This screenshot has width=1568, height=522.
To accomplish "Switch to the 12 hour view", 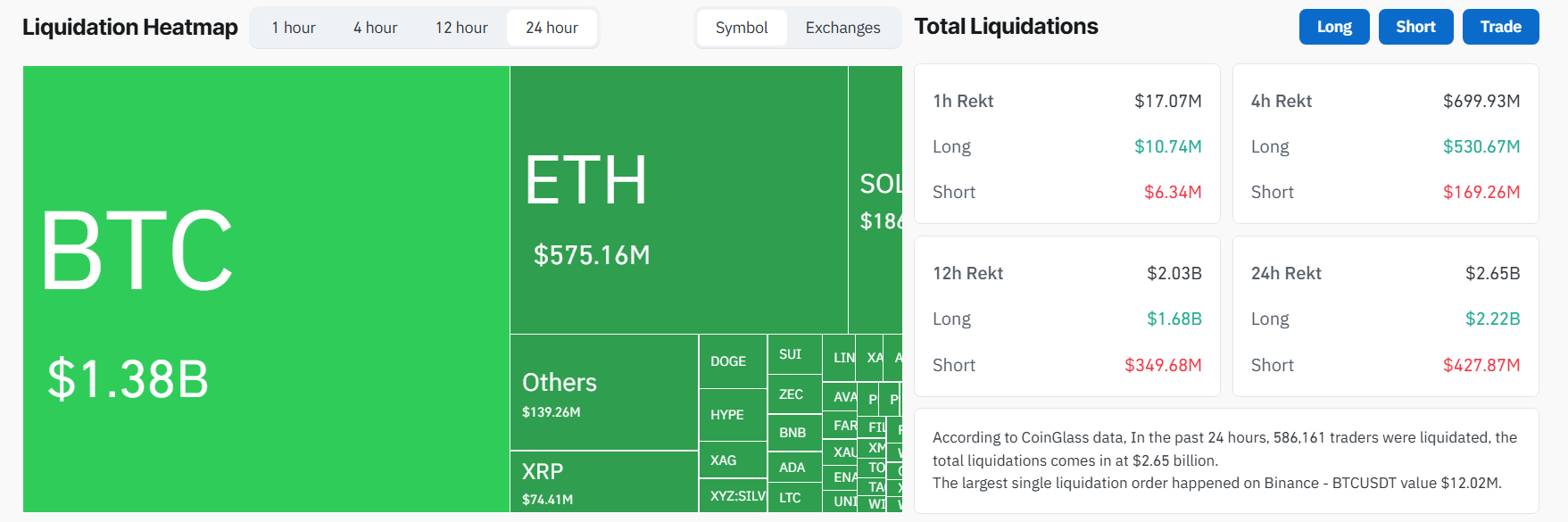I will [460, 27].
